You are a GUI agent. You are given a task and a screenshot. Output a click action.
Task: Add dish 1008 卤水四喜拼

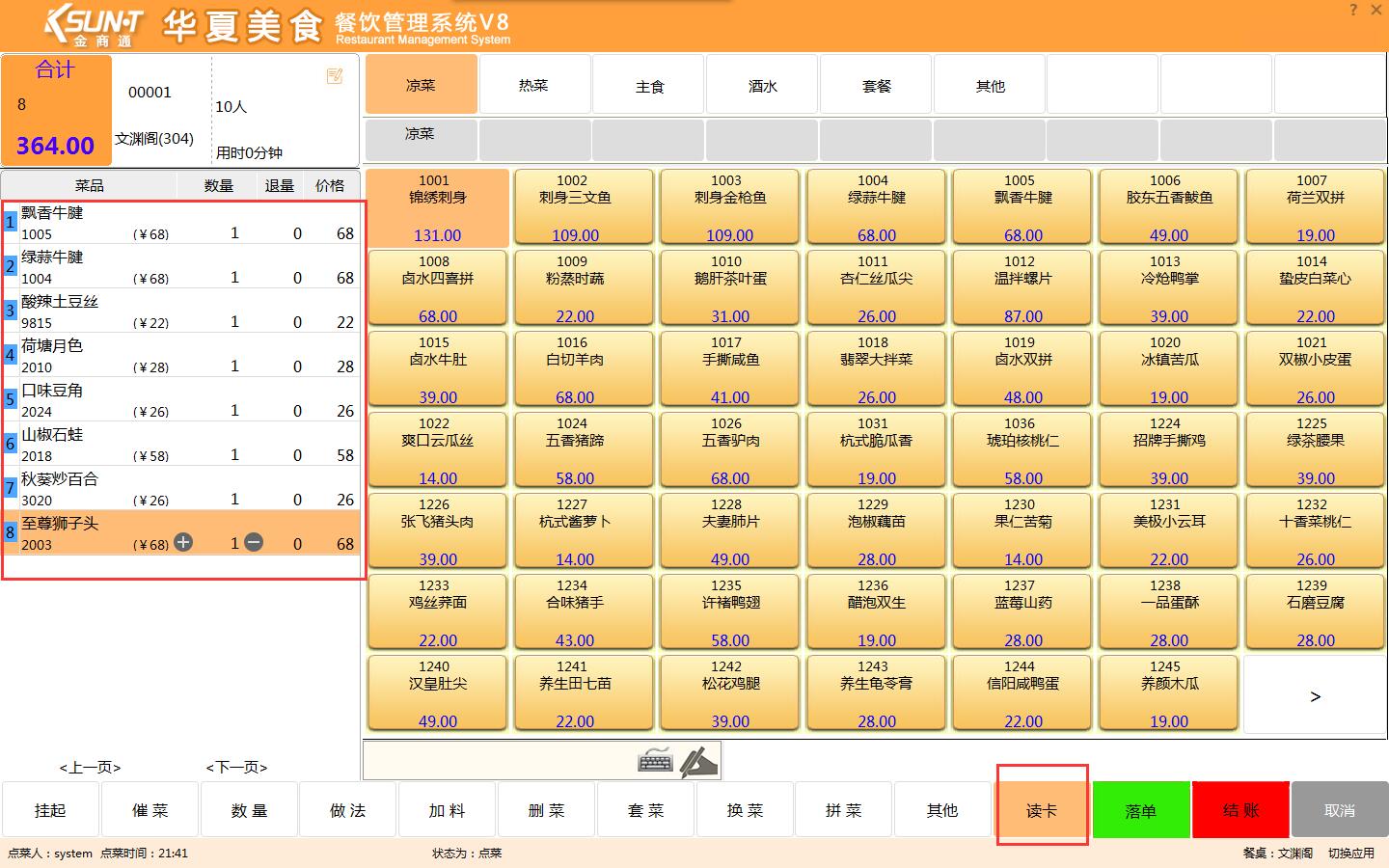[x=437, y=288]
